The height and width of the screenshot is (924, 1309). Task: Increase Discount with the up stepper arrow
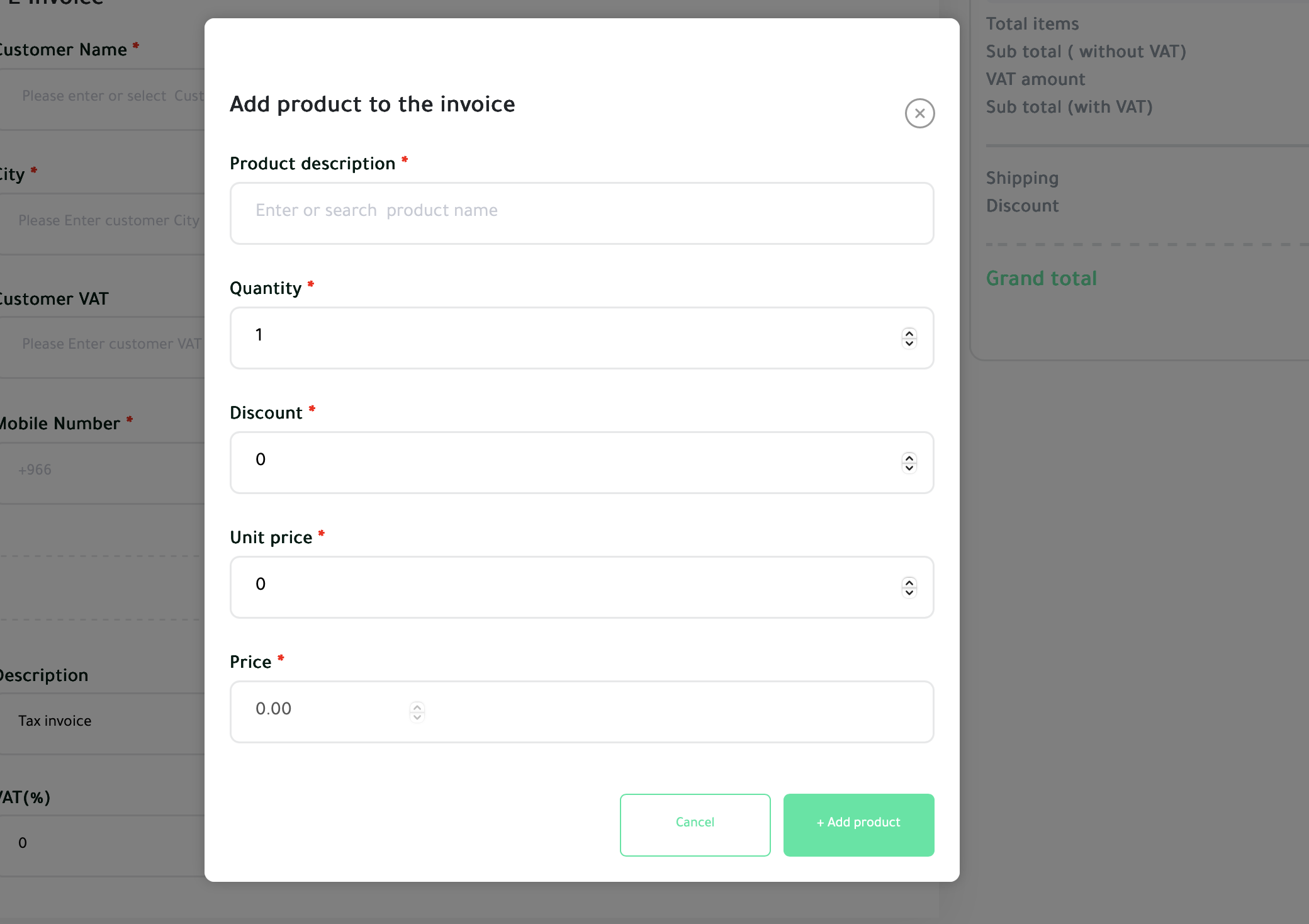point(909,458)
